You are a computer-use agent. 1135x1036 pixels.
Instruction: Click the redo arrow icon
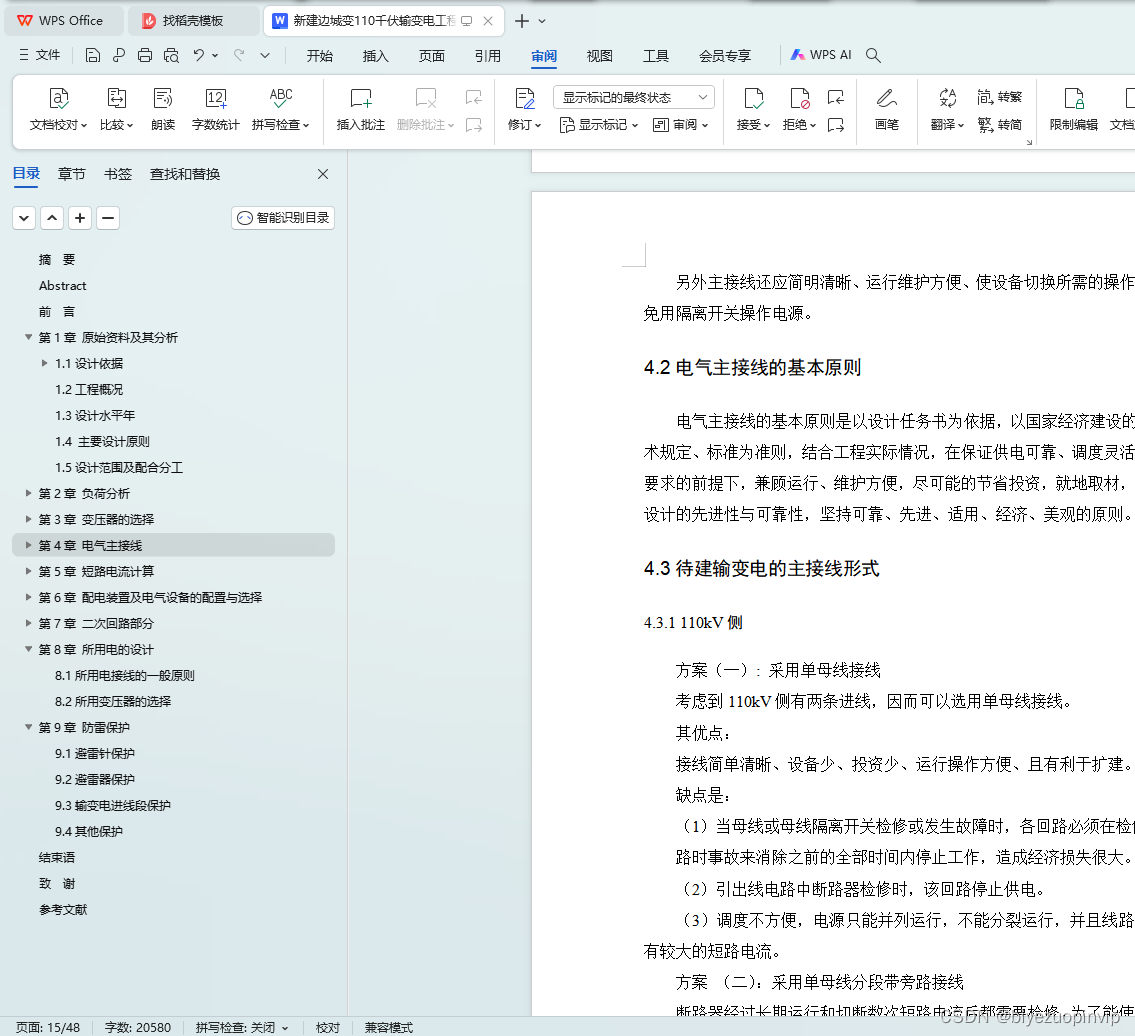click(x=239, y=55)
